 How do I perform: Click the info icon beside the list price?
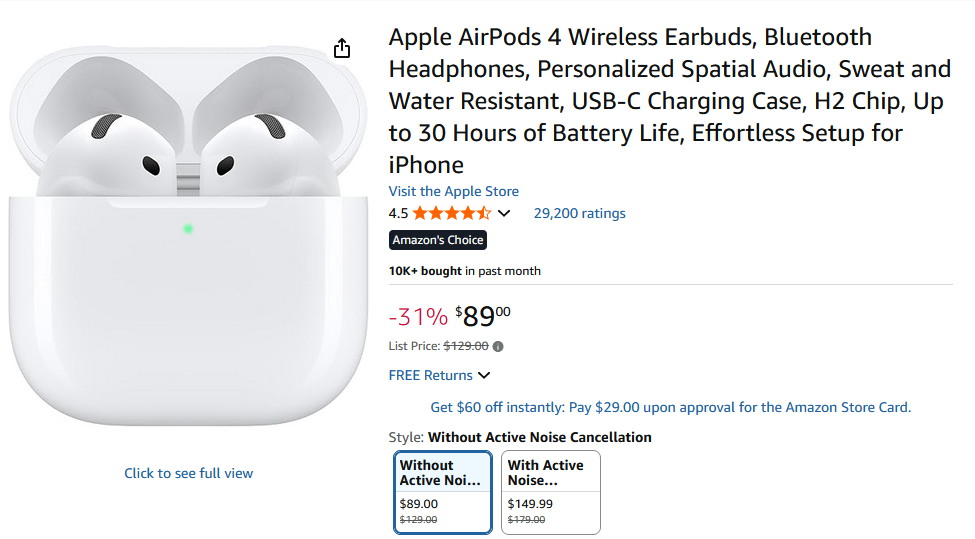coord(498,347)
